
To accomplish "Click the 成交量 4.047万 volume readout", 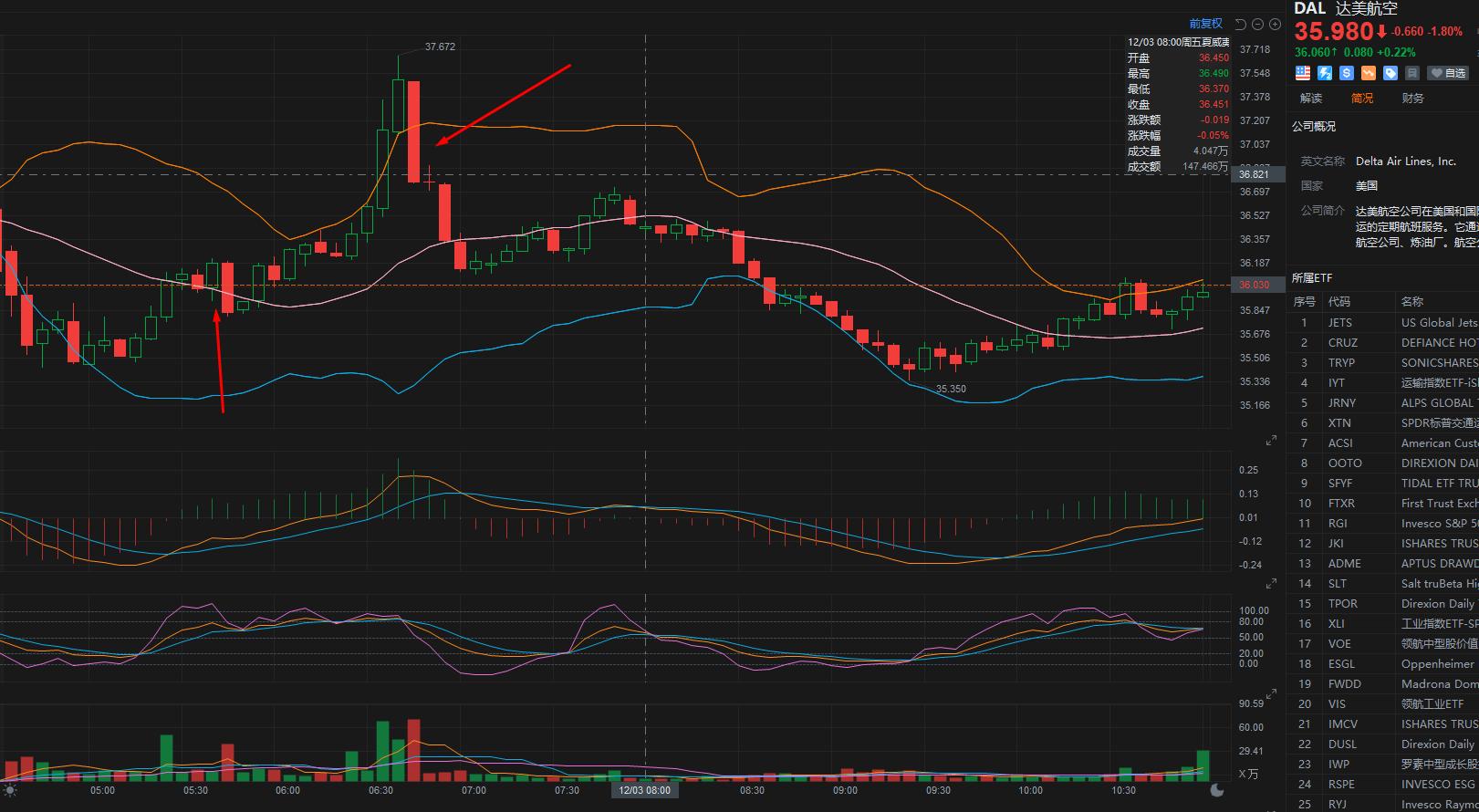I will pos(1178,151).
